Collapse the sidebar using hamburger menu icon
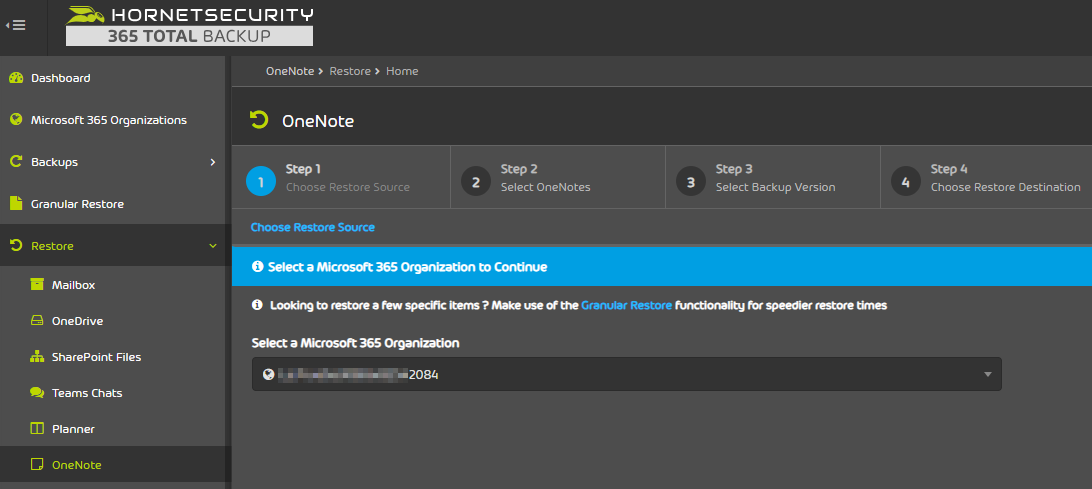The height and width of the screenshot is (489, 1092). pyautogui.click(x=16, y=25)
